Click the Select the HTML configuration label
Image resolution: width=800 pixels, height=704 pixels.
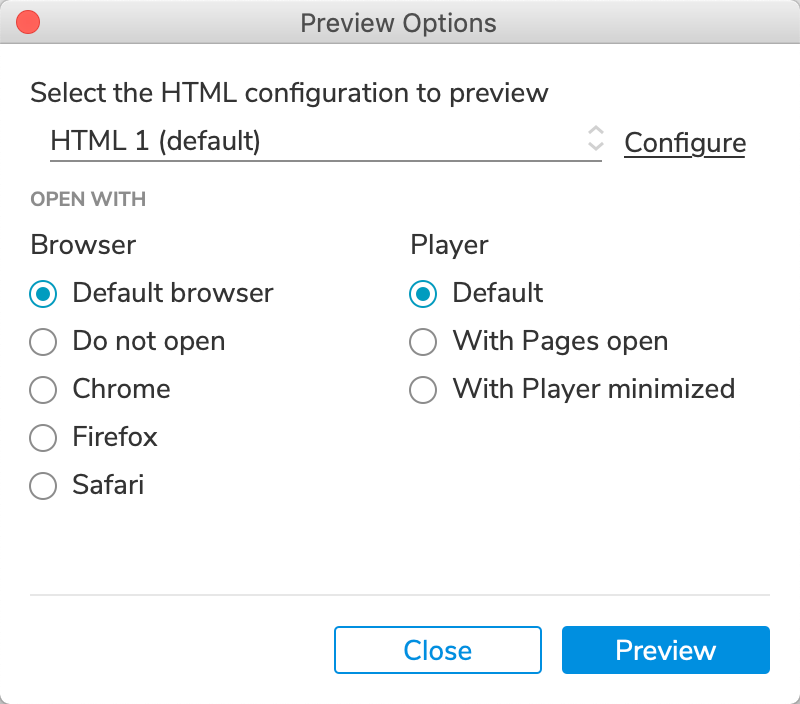click(289, 94)
